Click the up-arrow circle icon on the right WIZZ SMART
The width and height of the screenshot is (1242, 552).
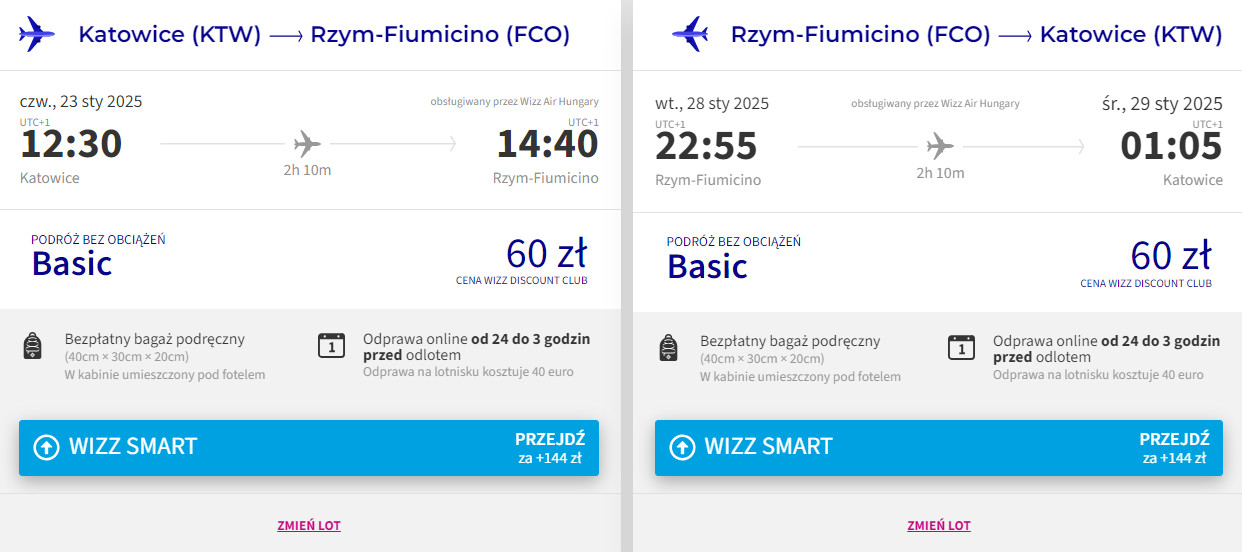coord(682,447)
